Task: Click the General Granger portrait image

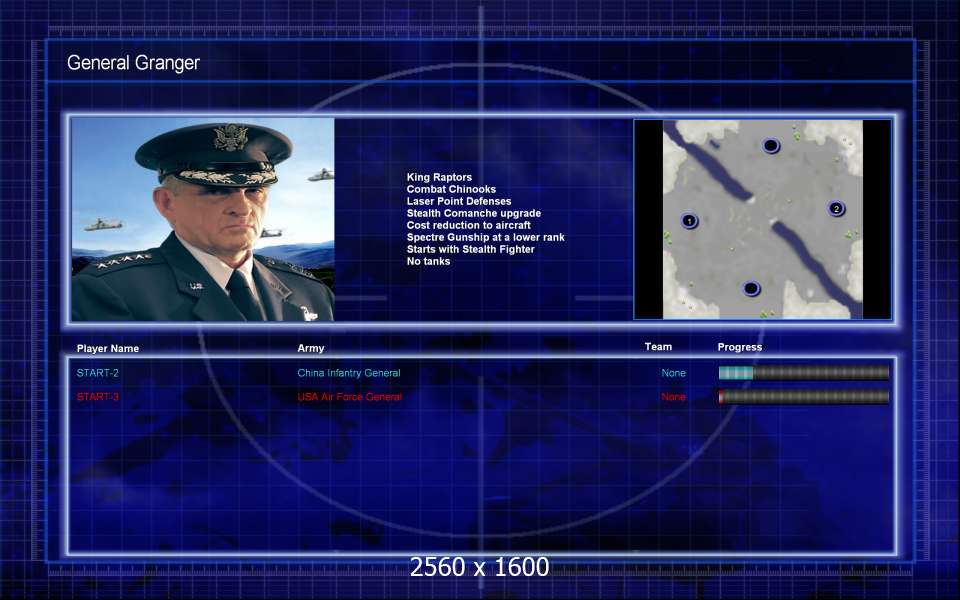Action: click(203, 219)
